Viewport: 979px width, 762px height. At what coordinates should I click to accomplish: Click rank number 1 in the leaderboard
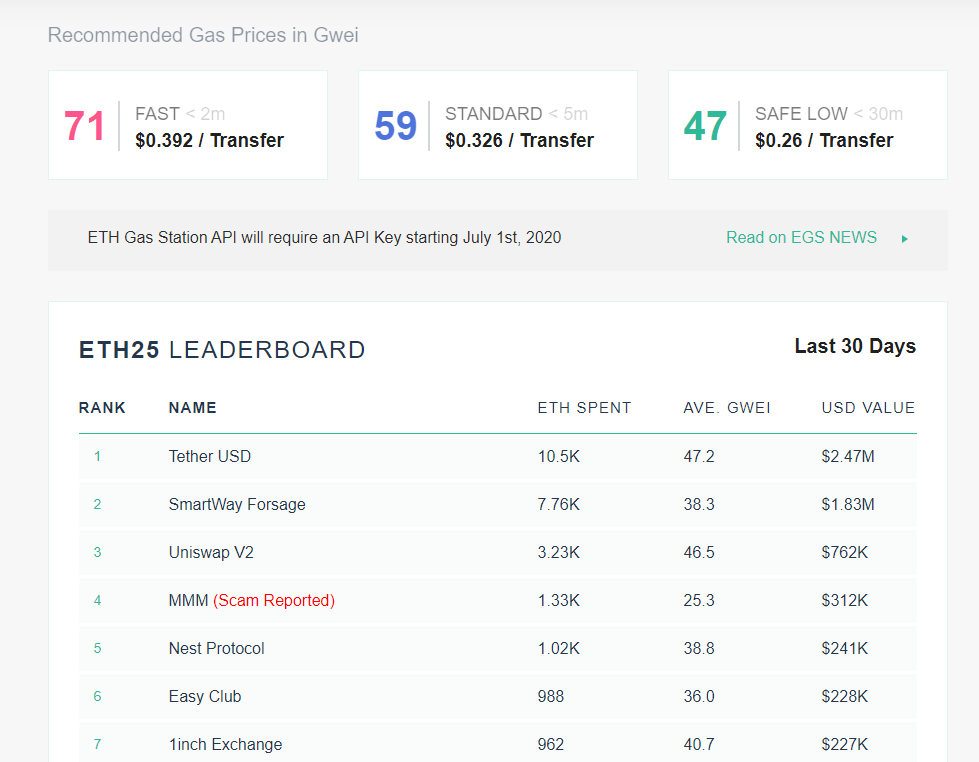(x=97, y=457)
